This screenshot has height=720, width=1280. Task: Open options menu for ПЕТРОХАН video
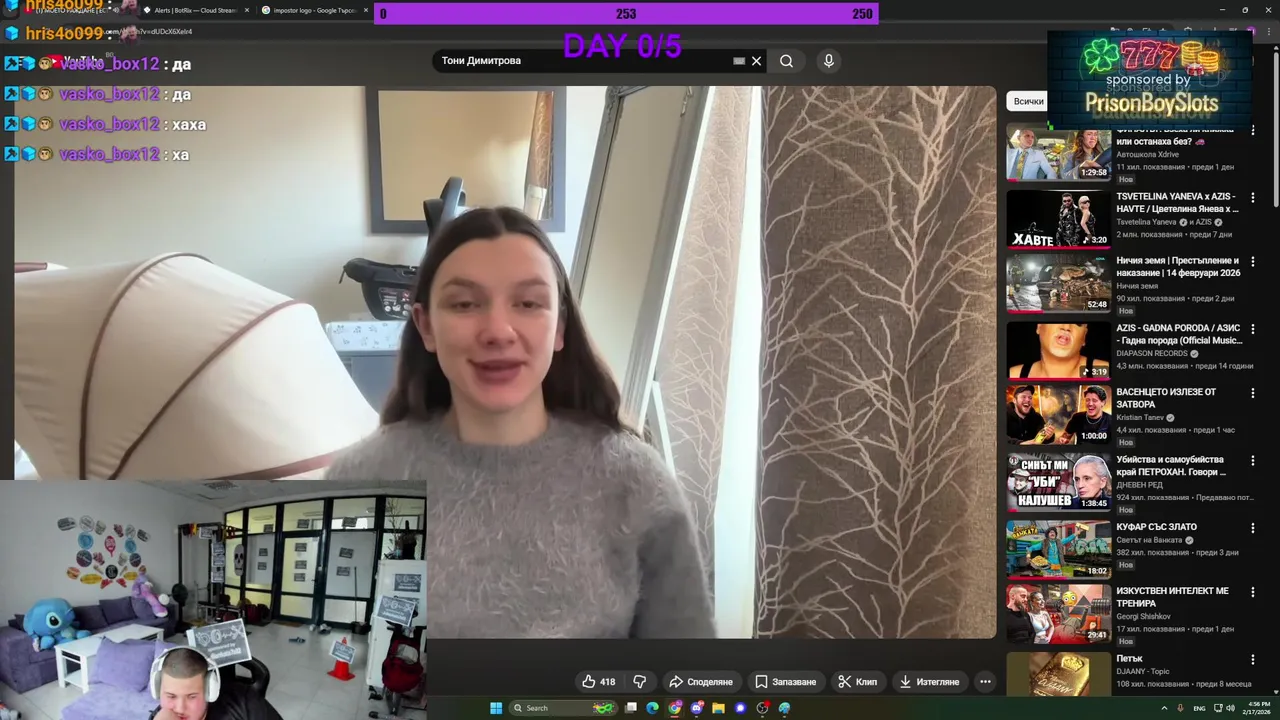(1252, 461)
